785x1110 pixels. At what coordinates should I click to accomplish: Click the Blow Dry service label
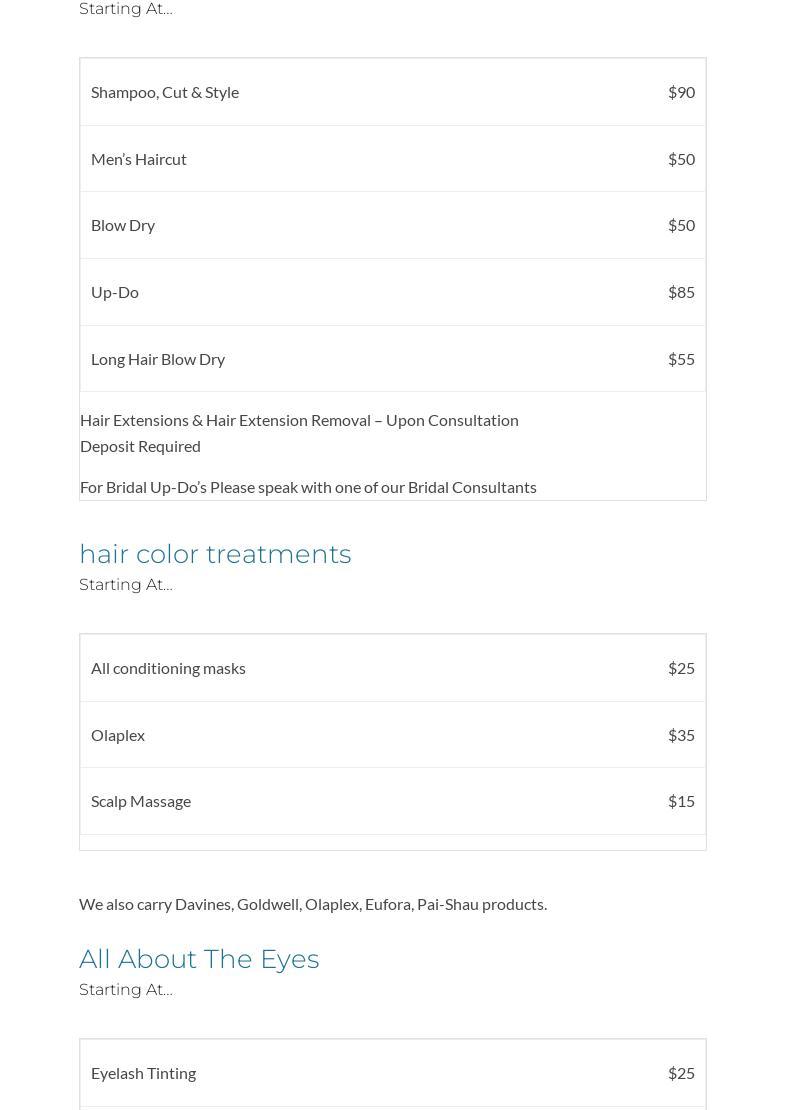[123, 225]
